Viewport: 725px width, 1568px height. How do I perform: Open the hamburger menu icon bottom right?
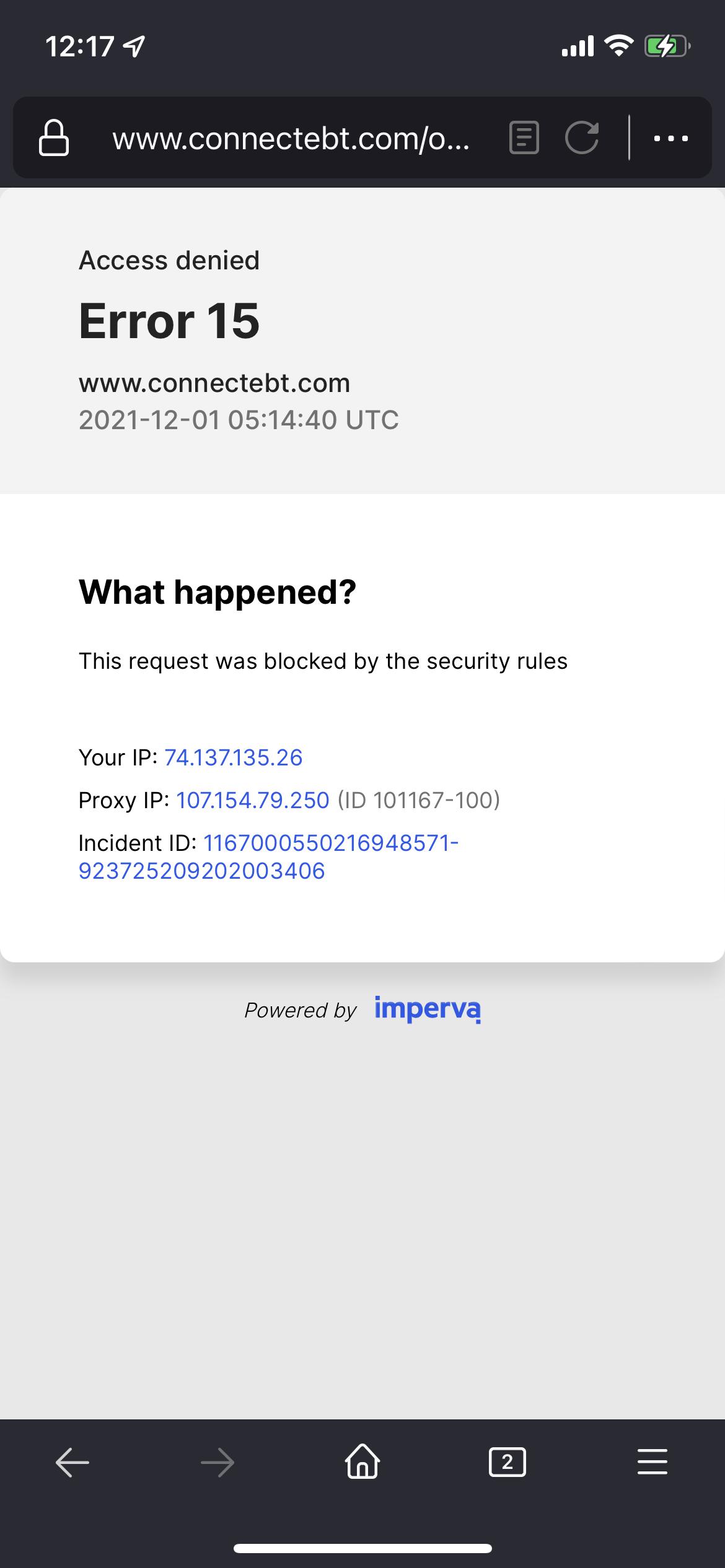(652, 1463)
